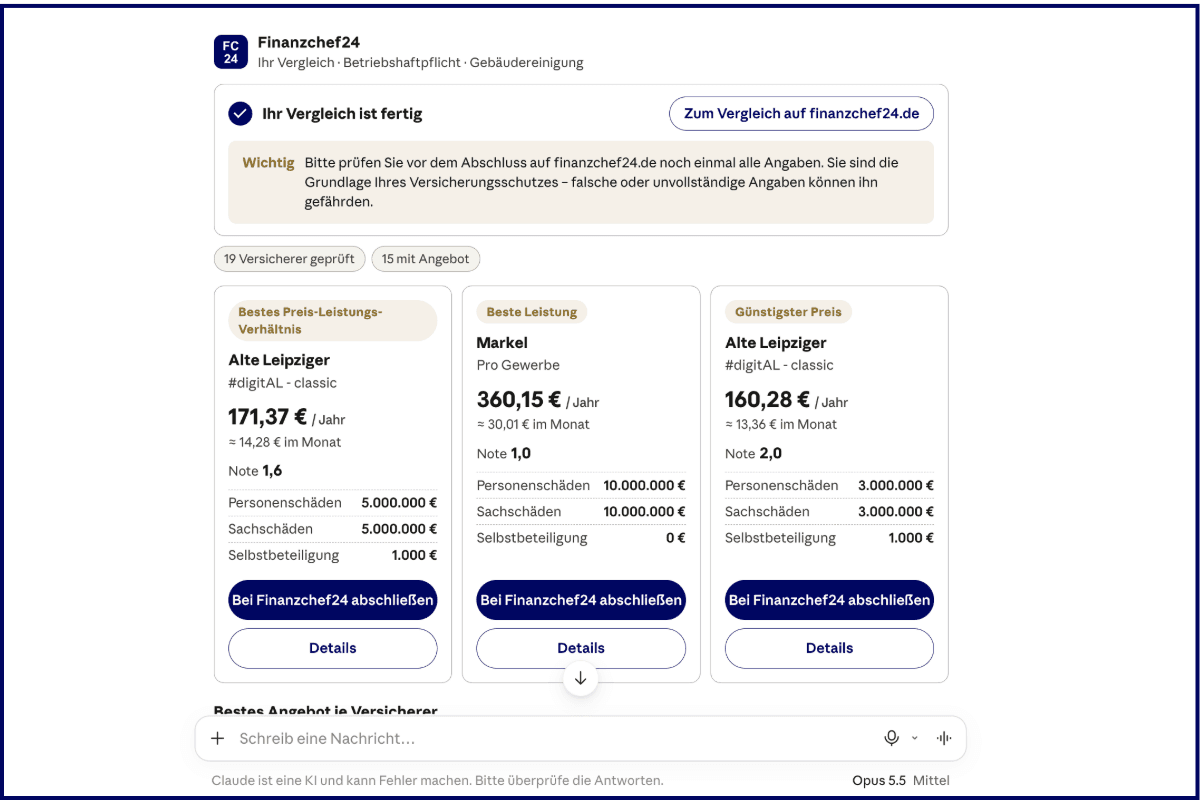Start voice mode with the waveform icon
The image size is (1200, 800).
click(943, 738)
